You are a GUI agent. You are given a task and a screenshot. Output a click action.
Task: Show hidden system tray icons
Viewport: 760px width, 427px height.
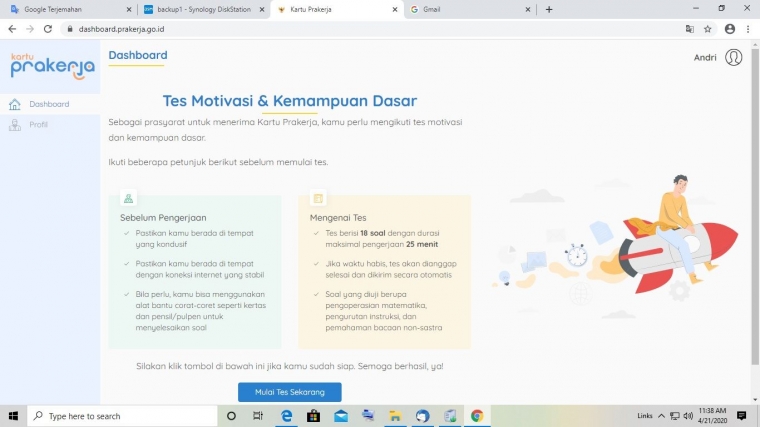[661, 416]
